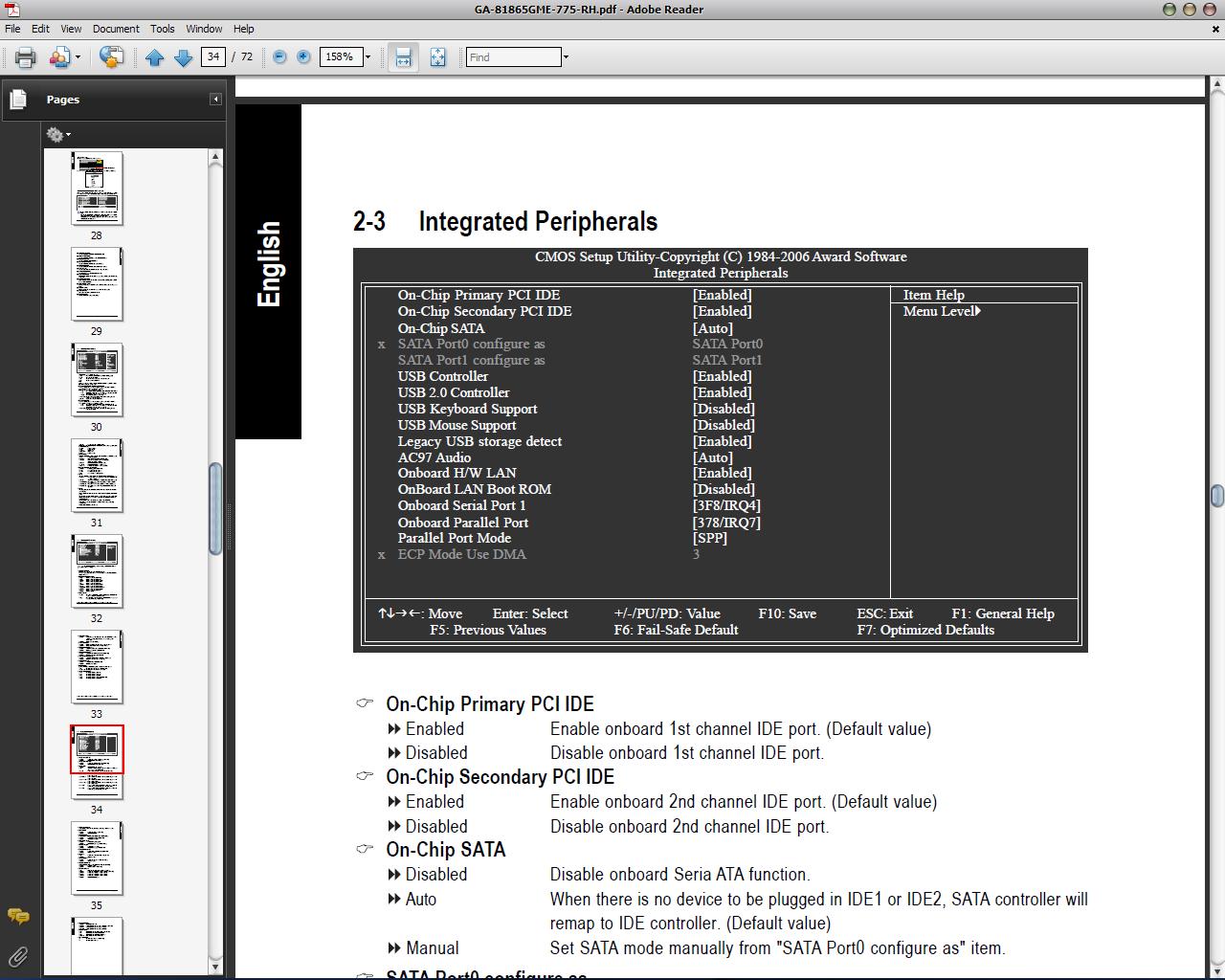
Task: Go to previous page with up arrow
Action: 155,57
